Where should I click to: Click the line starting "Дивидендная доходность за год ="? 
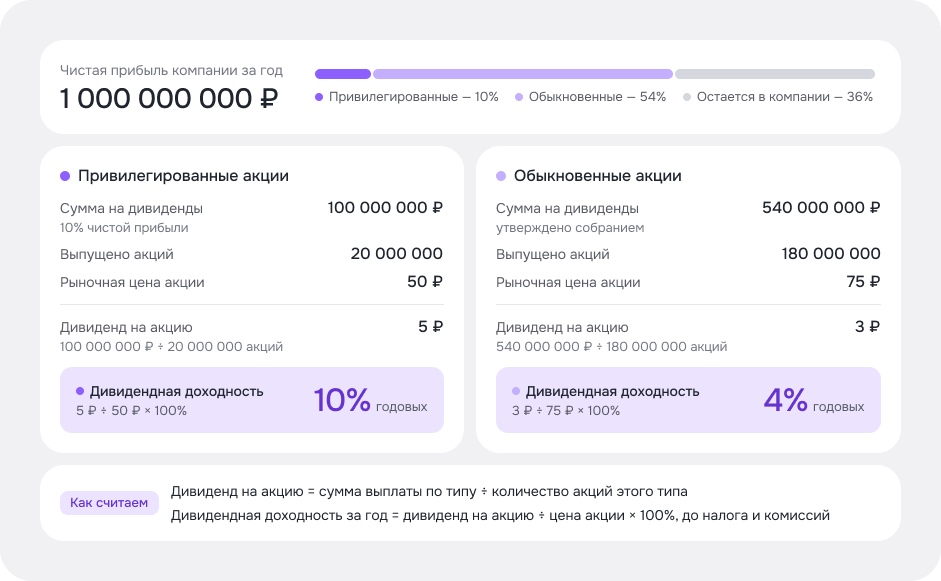501,516
